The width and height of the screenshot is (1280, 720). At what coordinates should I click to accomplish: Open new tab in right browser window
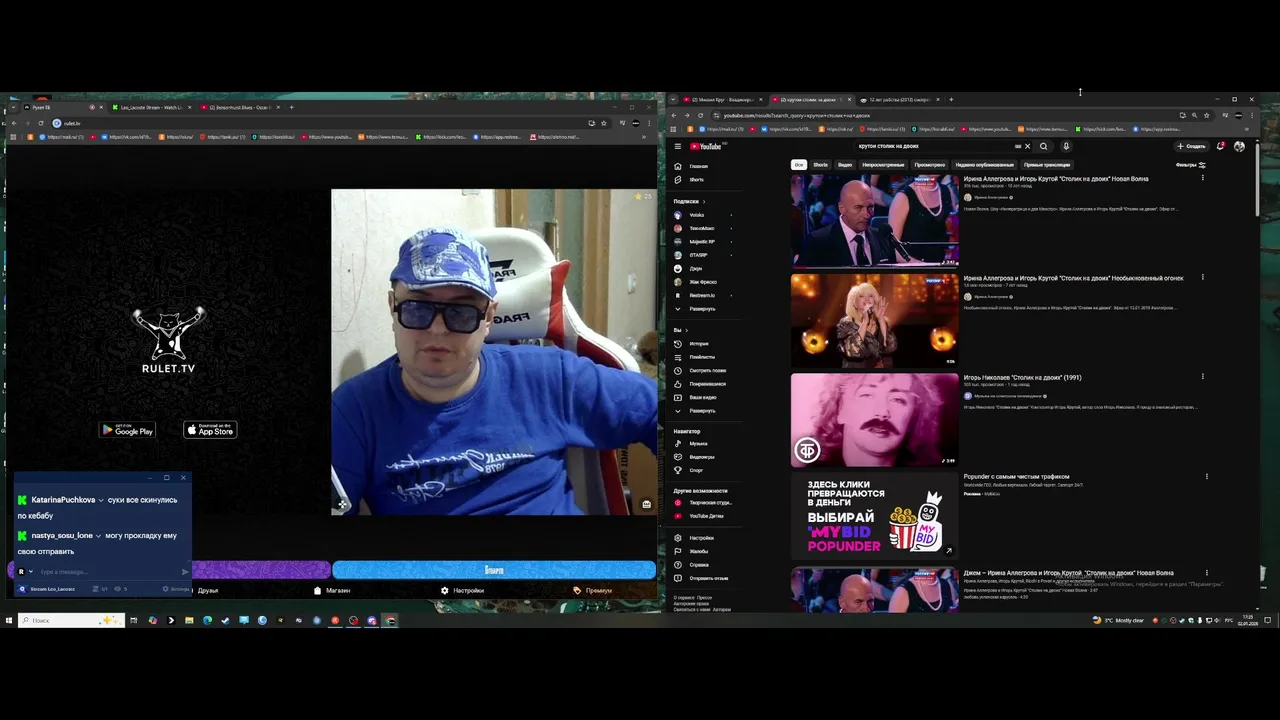coord(951,100)
